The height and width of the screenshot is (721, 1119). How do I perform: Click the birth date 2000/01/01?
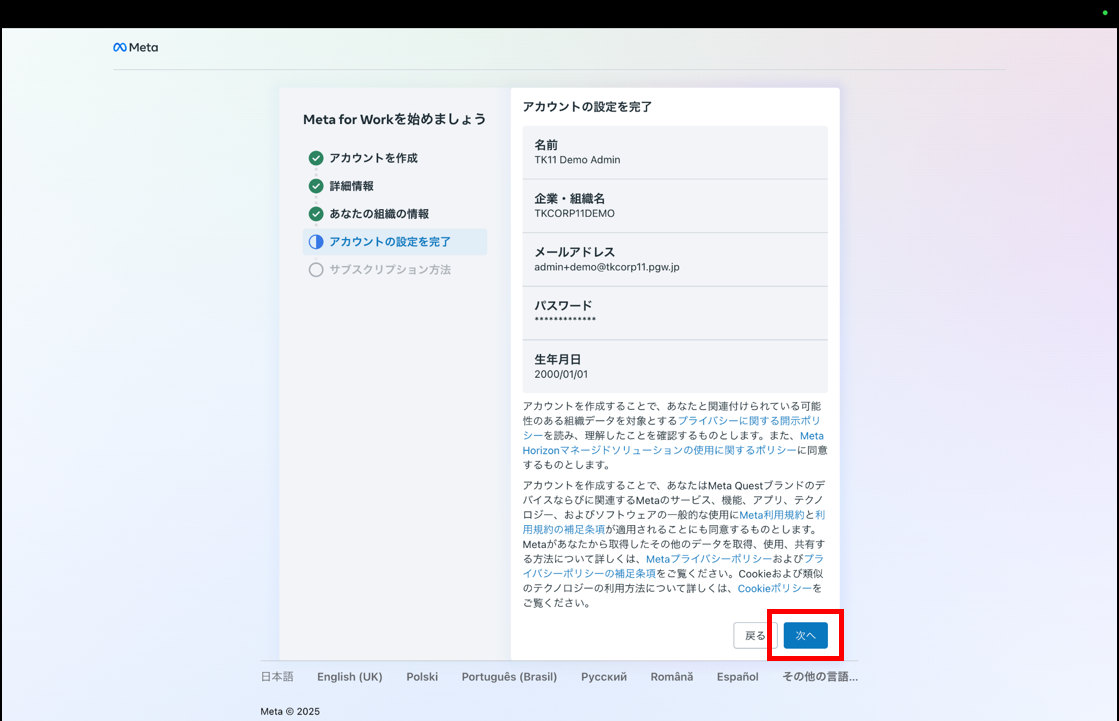[x=561, y=374]
